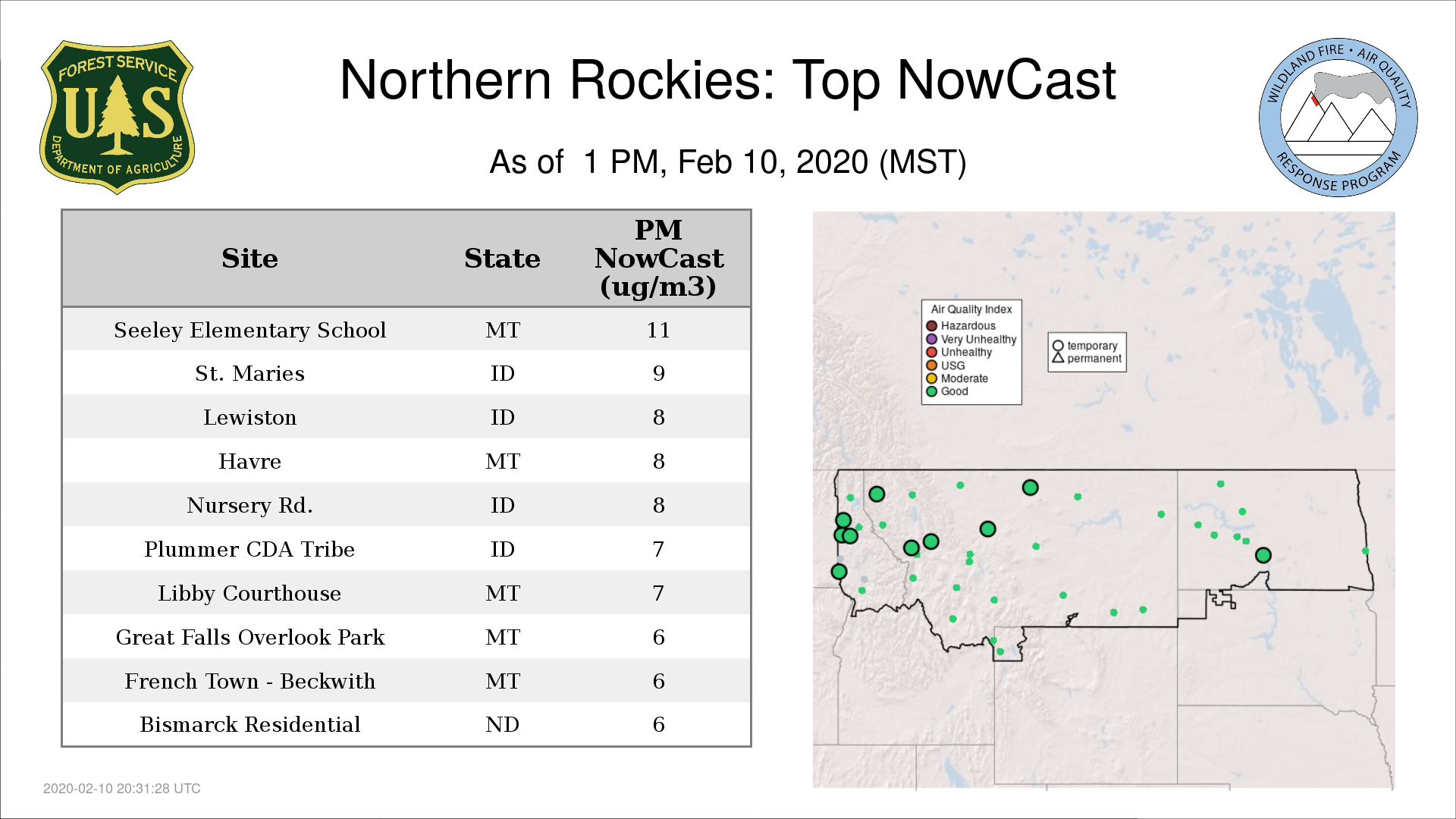
Task: Click the Great Falls Overlook Park entry
Action: [249, 637]
